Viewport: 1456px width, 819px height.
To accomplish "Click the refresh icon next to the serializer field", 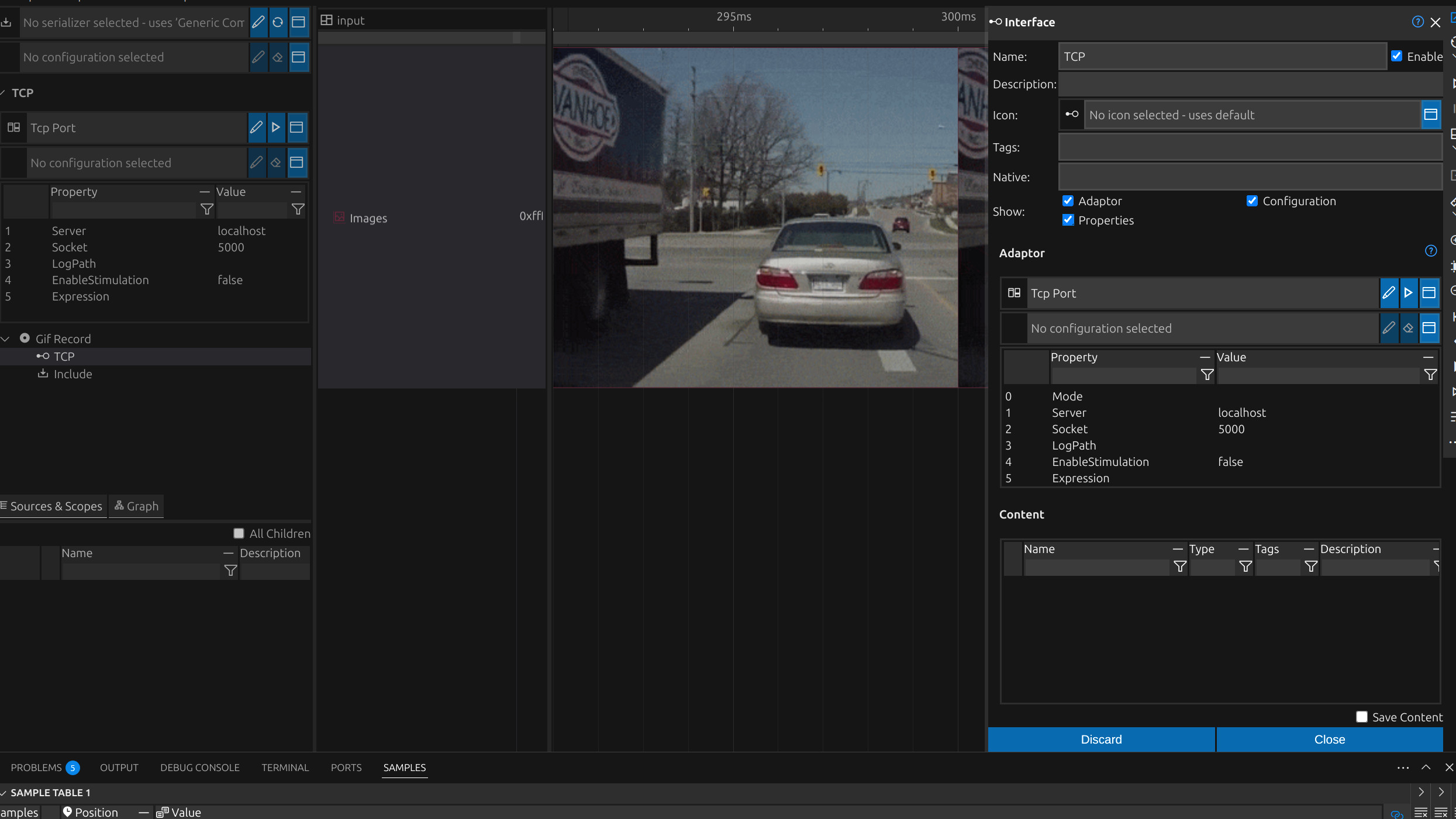I will tap(278, 22).
